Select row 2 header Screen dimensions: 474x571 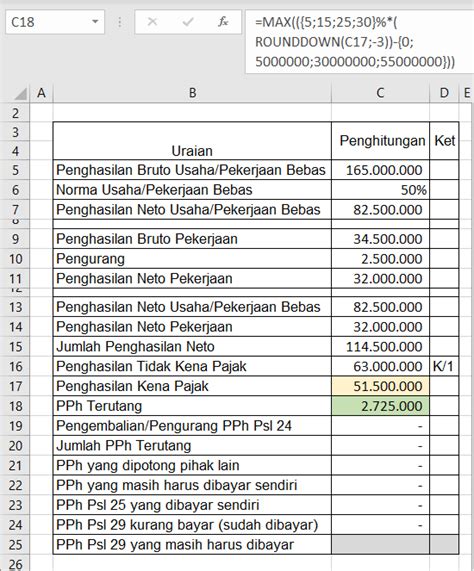click(x=15, y=113)
